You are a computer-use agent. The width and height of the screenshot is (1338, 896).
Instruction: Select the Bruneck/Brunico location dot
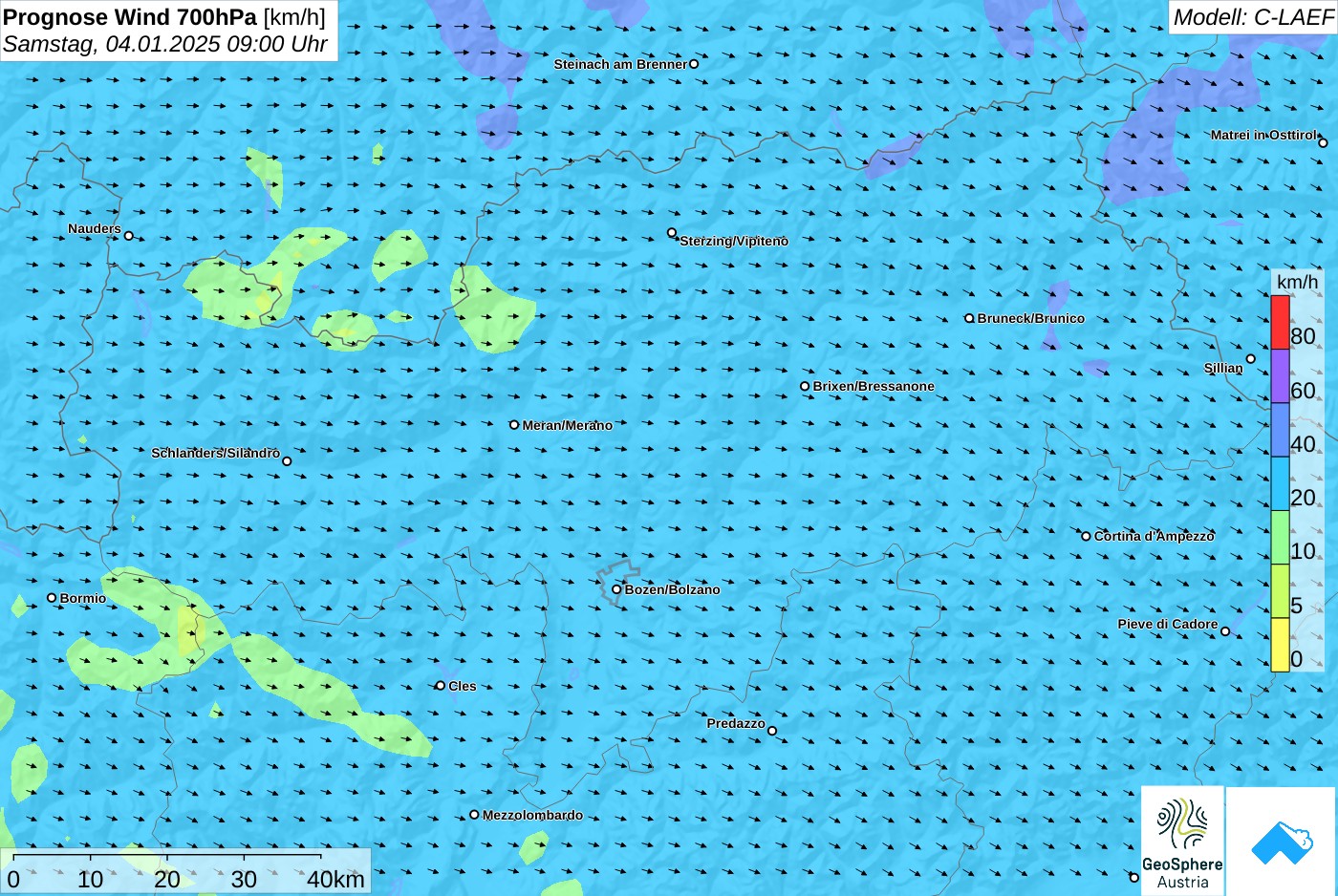[969, 318]
